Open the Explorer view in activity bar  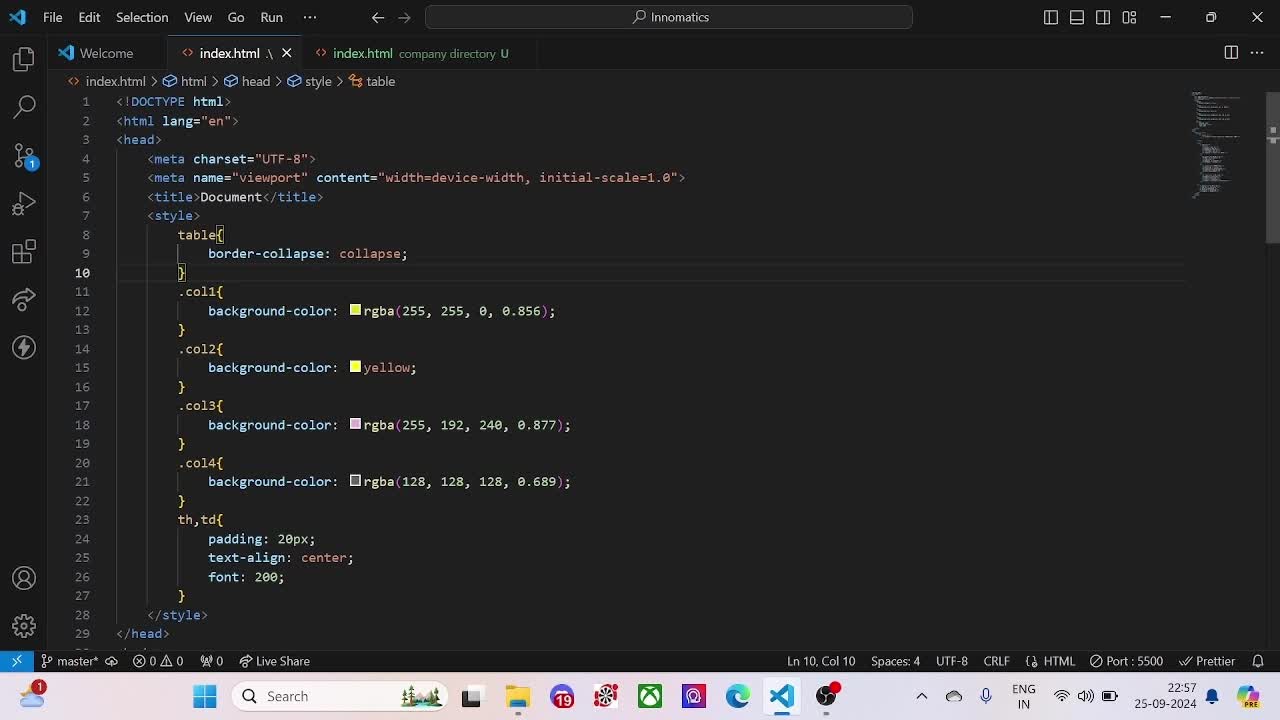[x=24, y=60]
